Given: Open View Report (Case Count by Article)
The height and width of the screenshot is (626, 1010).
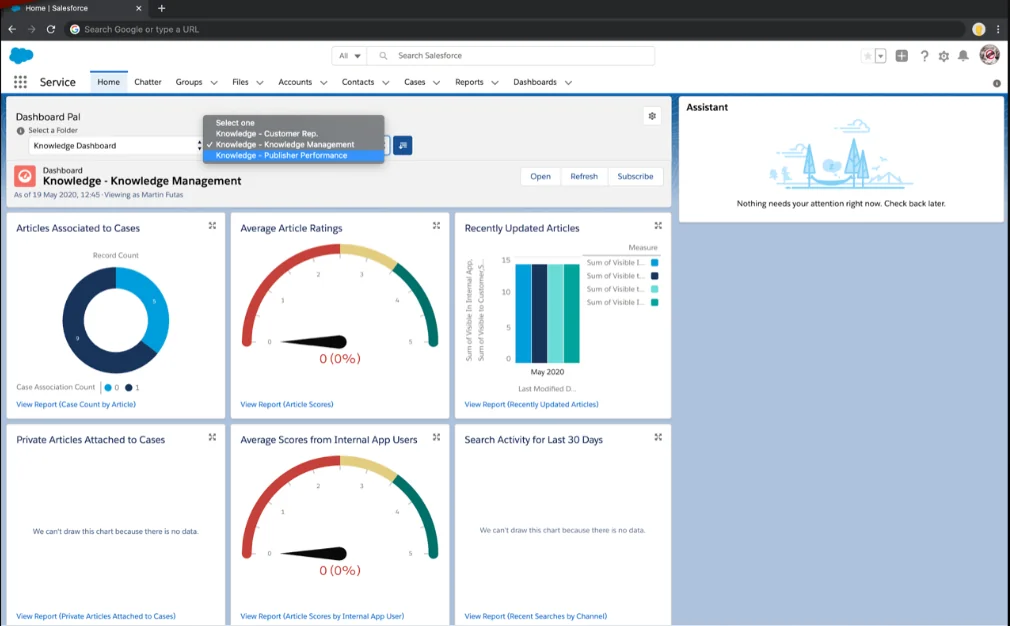Looking at the screenshot, I should (76, 404).
